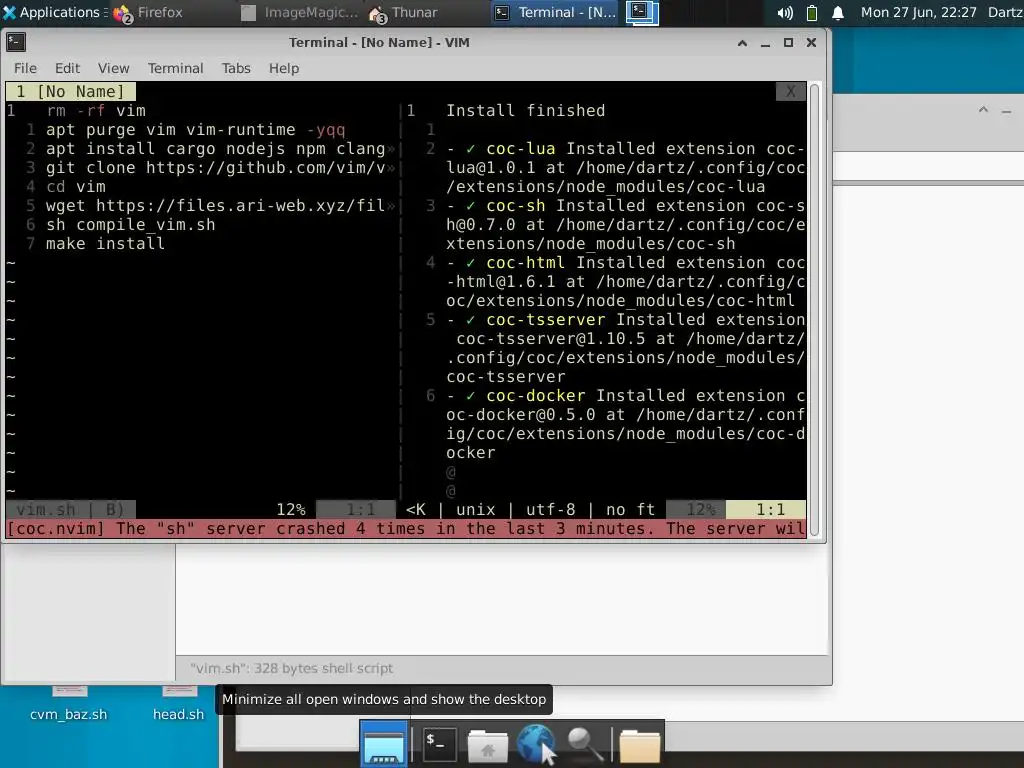Open the file manager home dock icon
Image resolution: width=1024 pixels, height=768 pixels.
[x=487, y=744]
